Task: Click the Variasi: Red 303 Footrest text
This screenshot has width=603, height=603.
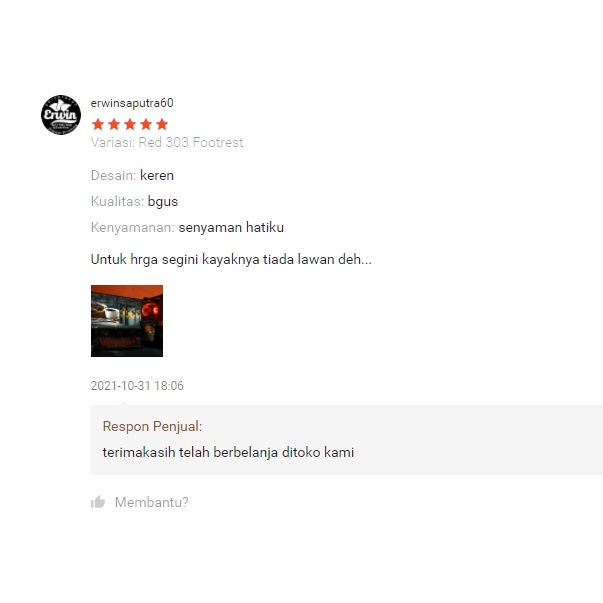Action: (x=167, y=142)
